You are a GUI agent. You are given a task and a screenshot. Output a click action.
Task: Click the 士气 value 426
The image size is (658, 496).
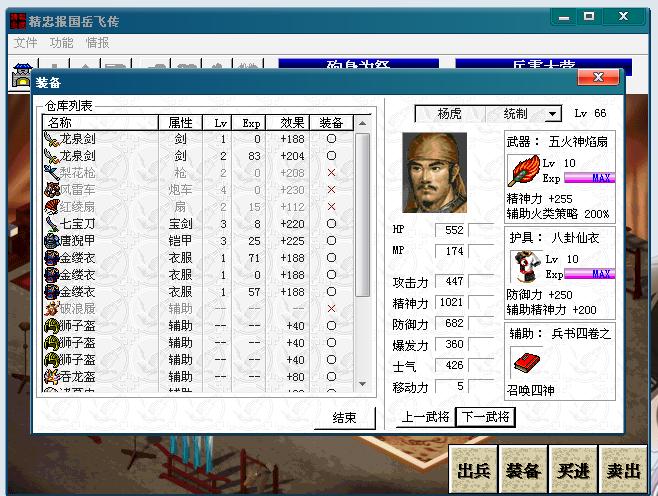[451, 365]
